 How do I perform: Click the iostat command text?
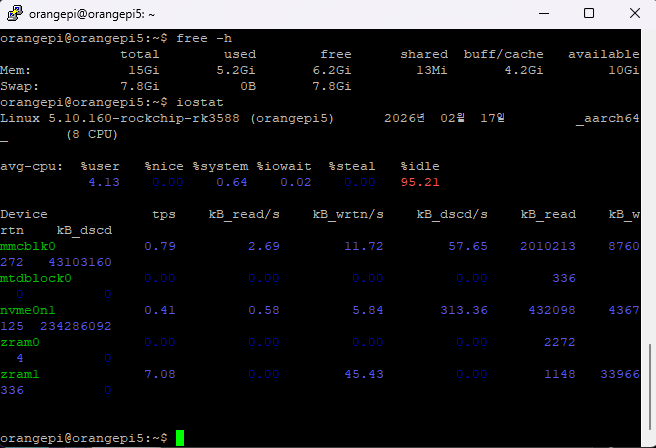[x=199, y=102]
